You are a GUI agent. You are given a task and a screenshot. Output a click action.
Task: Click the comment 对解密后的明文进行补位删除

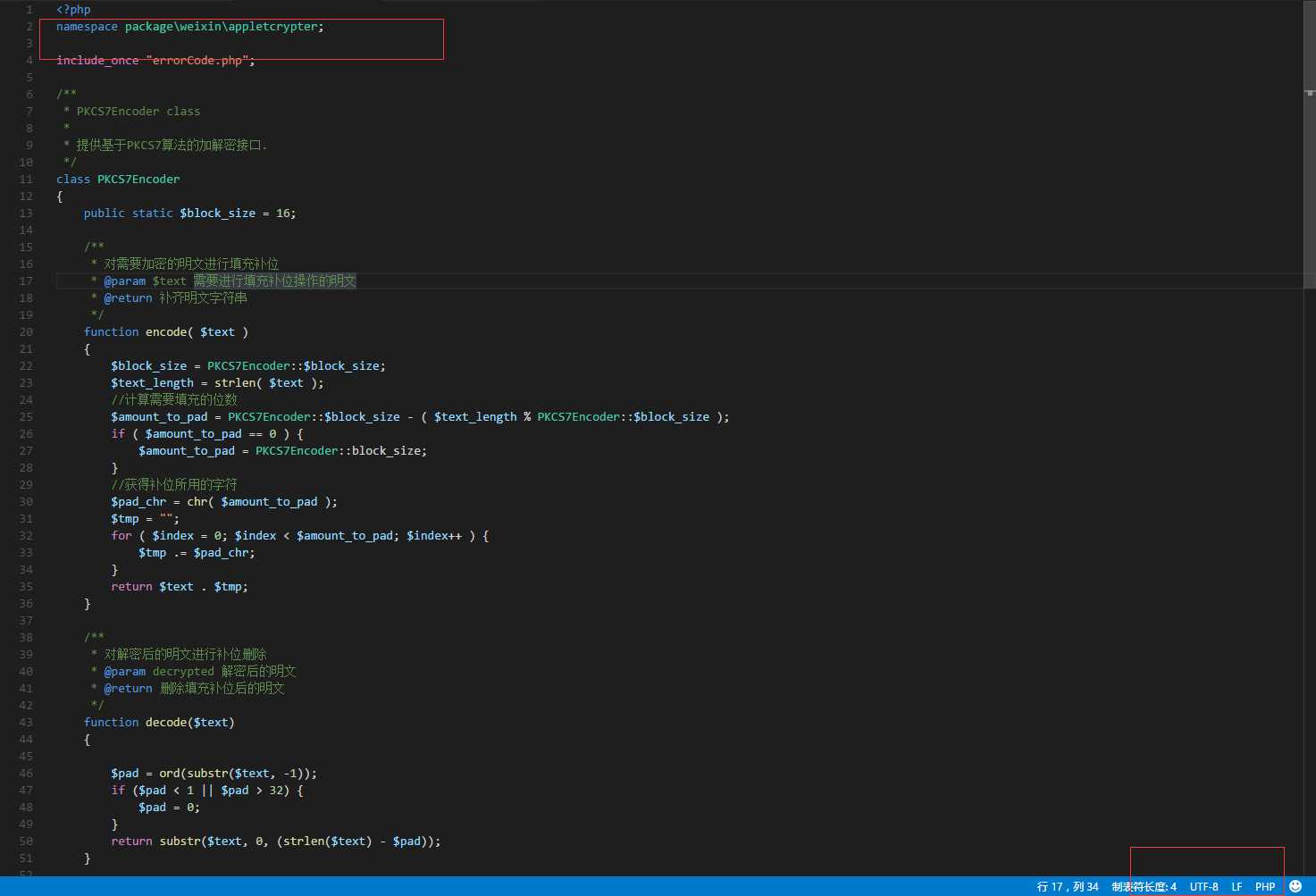[185, 655]
